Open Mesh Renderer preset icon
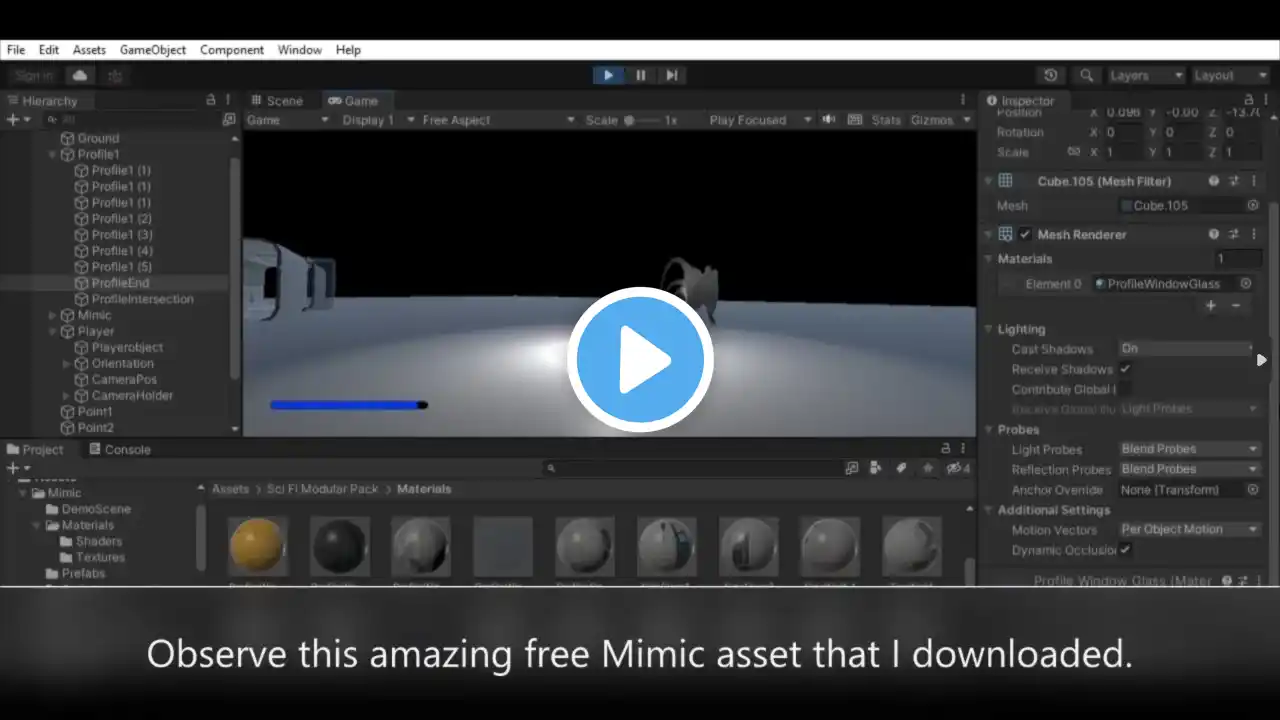The width and height of the screenshot is (1280, 720). click(1234, 234)
